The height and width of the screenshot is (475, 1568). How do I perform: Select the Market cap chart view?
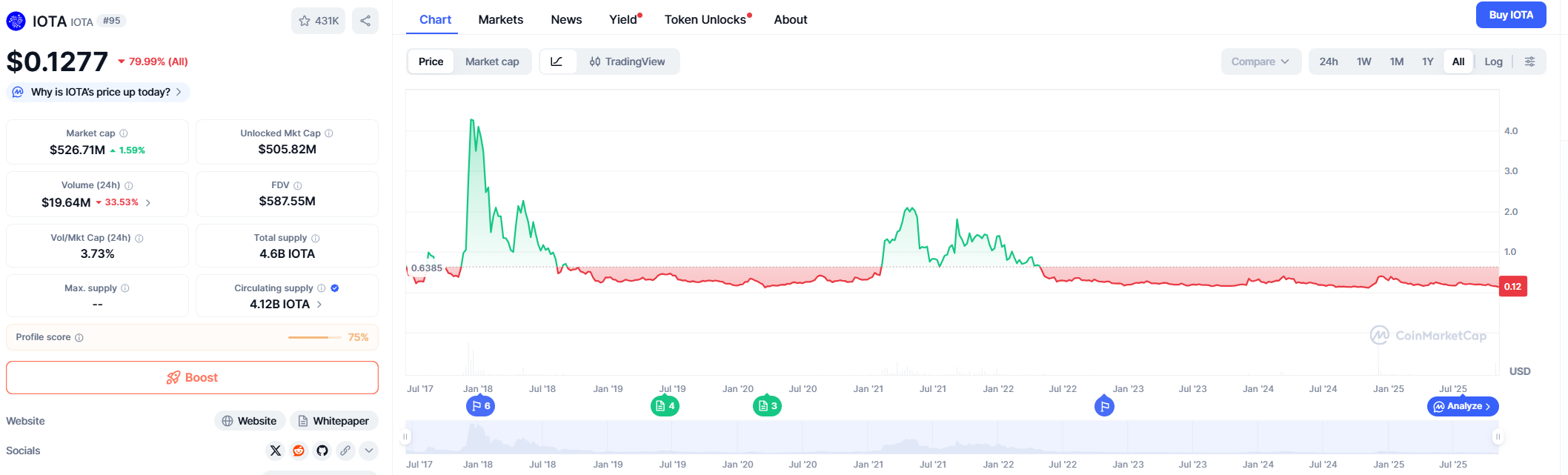click(492, 62)
